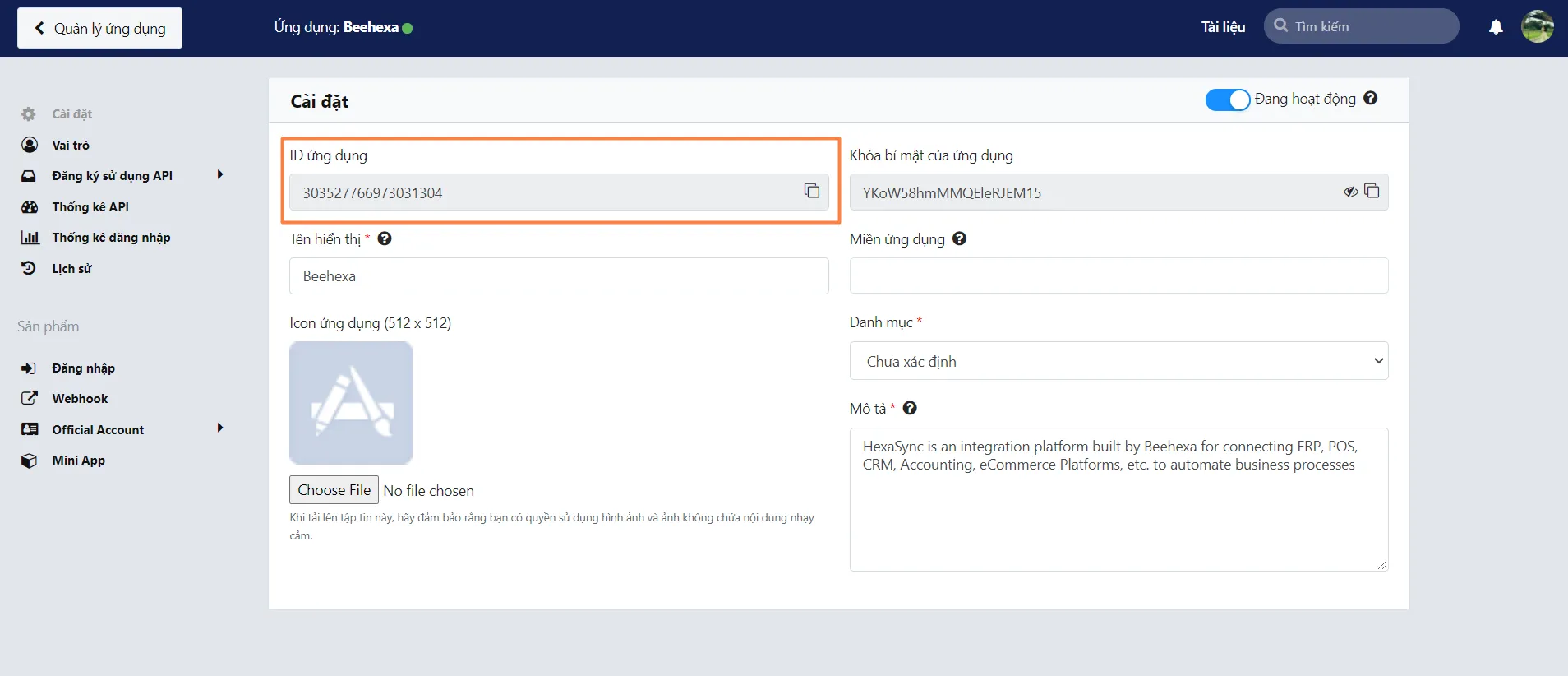The width and height of the screenshot is (1568, 676).
Task: Expand the Official Account arrow
Action: 219,428
